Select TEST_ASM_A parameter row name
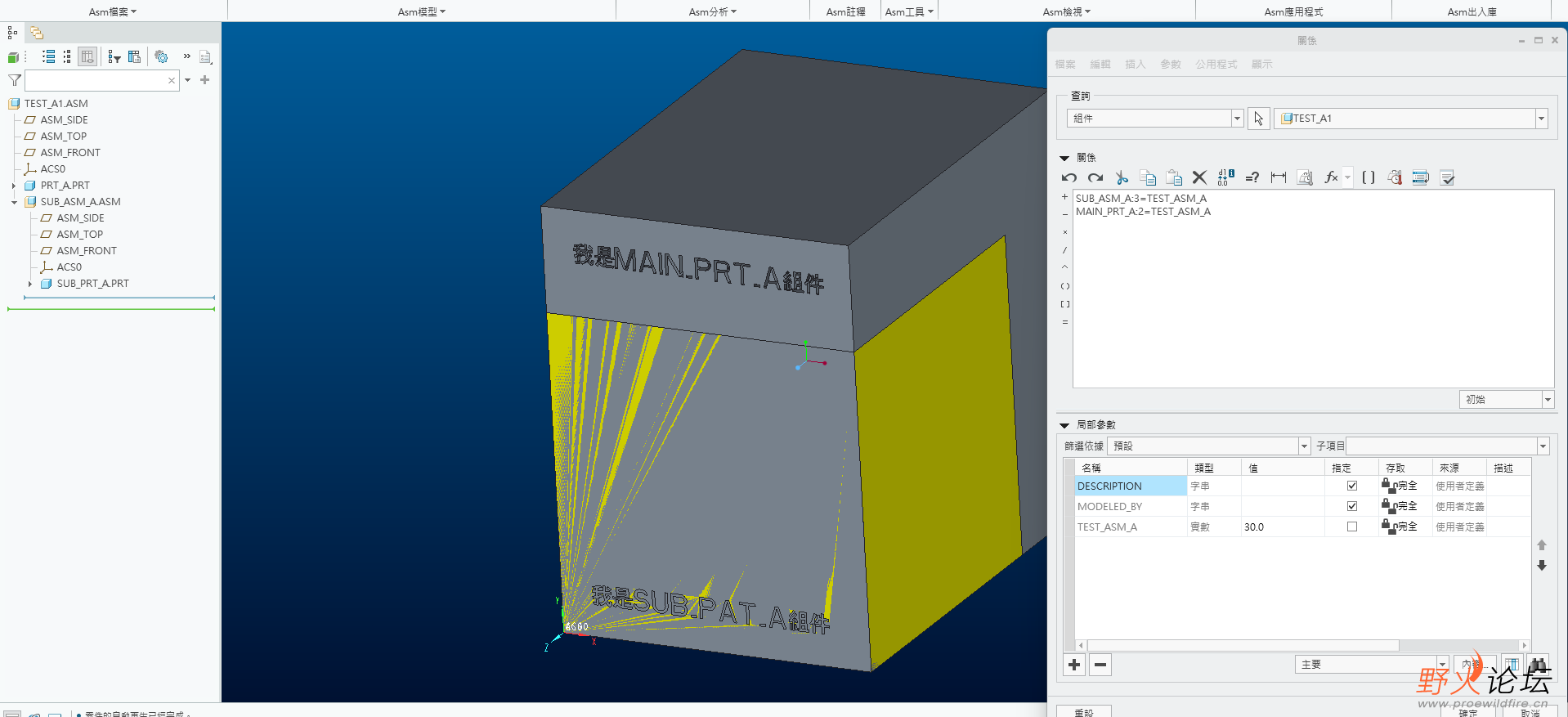The image size is (1568, 717). pos(1107,527)
